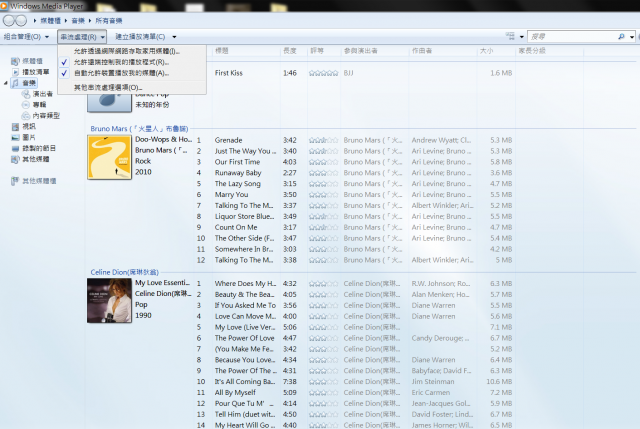The height and width of the screenshot is (429, 640).
Task: Click the 演出者 artist icon in sidebar
Action: click(x=26, y=94)
